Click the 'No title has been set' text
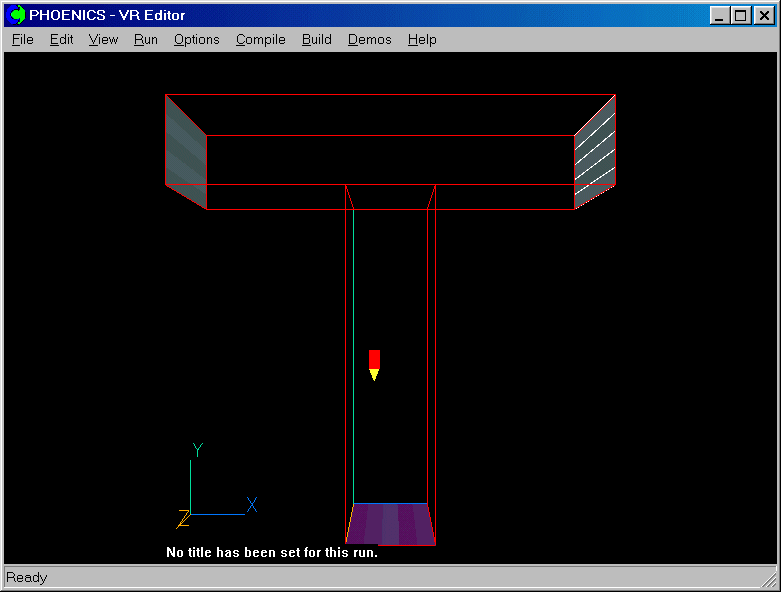The height and width of the screenshot is (592, 781). click(271, 552)
